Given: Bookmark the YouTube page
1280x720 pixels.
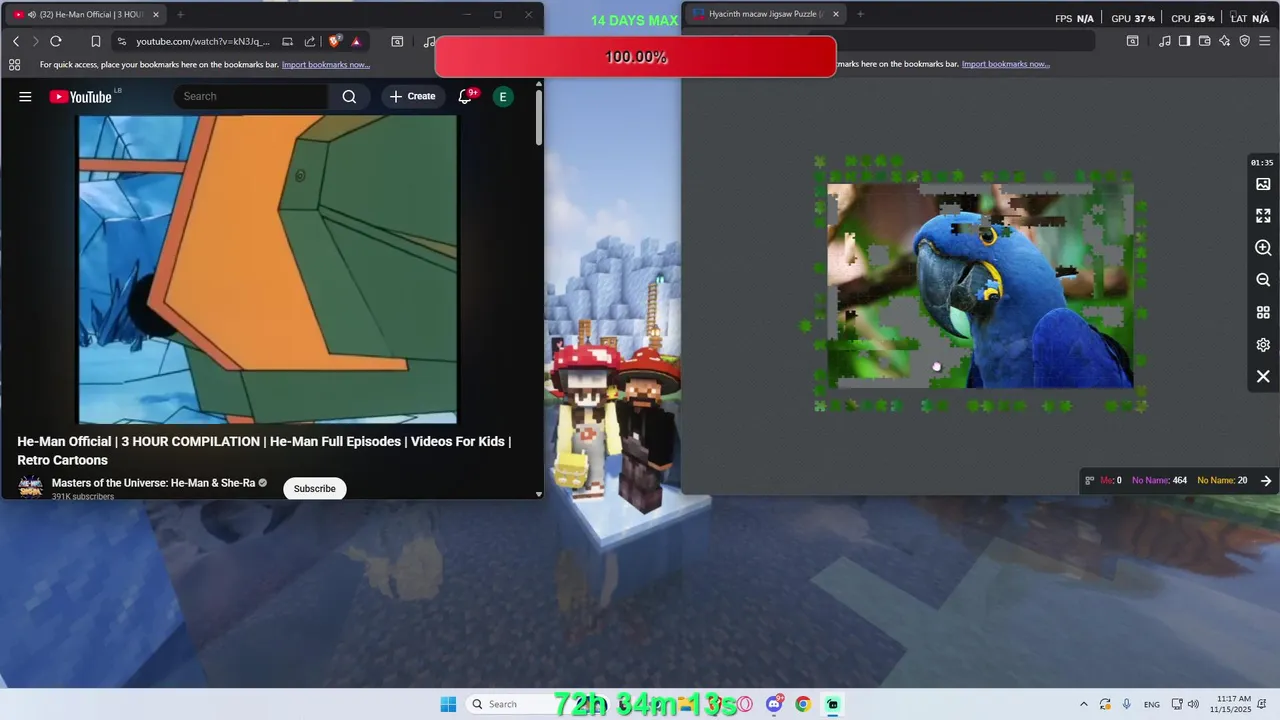Looking at the screenshot, I should click(96, 41).
